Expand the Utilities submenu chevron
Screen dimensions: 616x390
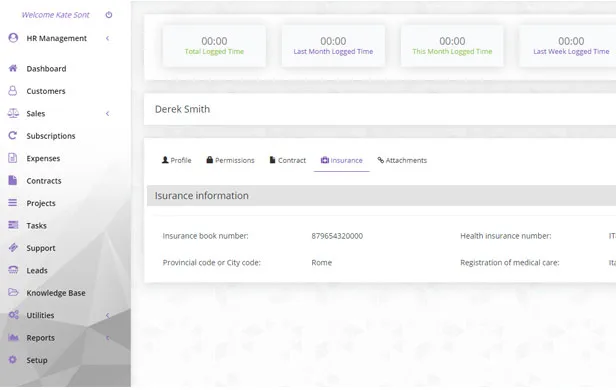(x=108, y=315)
